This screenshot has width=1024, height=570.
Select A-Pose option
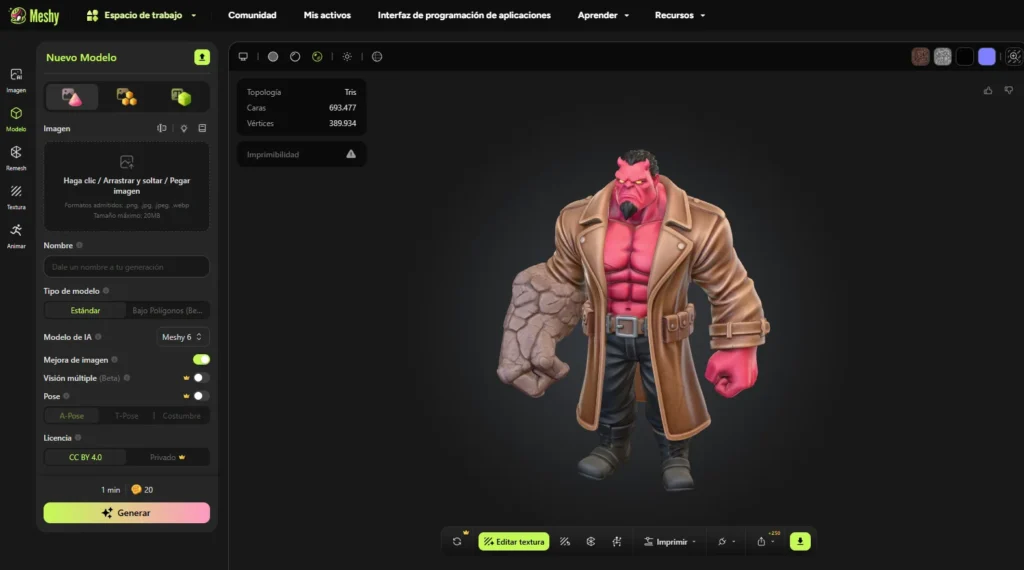click(x=72, y=416)
